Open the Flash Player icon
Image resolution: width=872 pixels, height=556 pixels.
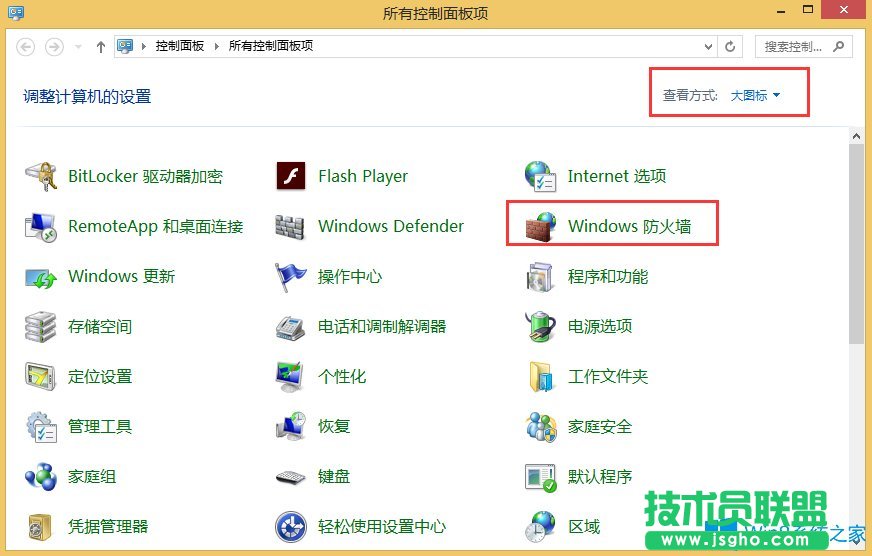click(x=290, y=176)
